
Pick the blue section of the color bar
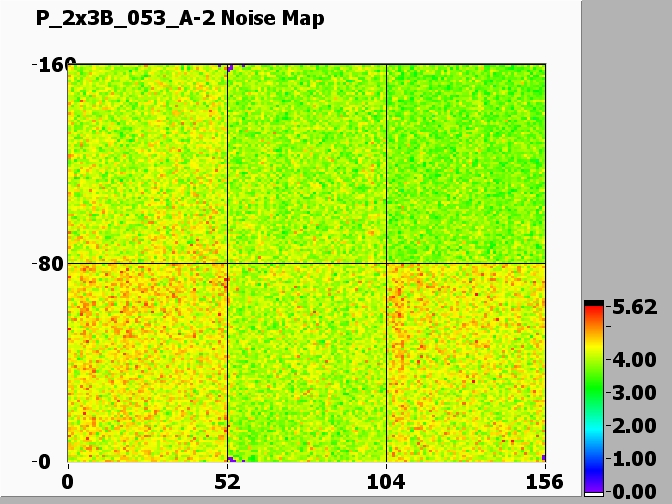[594, 462]
